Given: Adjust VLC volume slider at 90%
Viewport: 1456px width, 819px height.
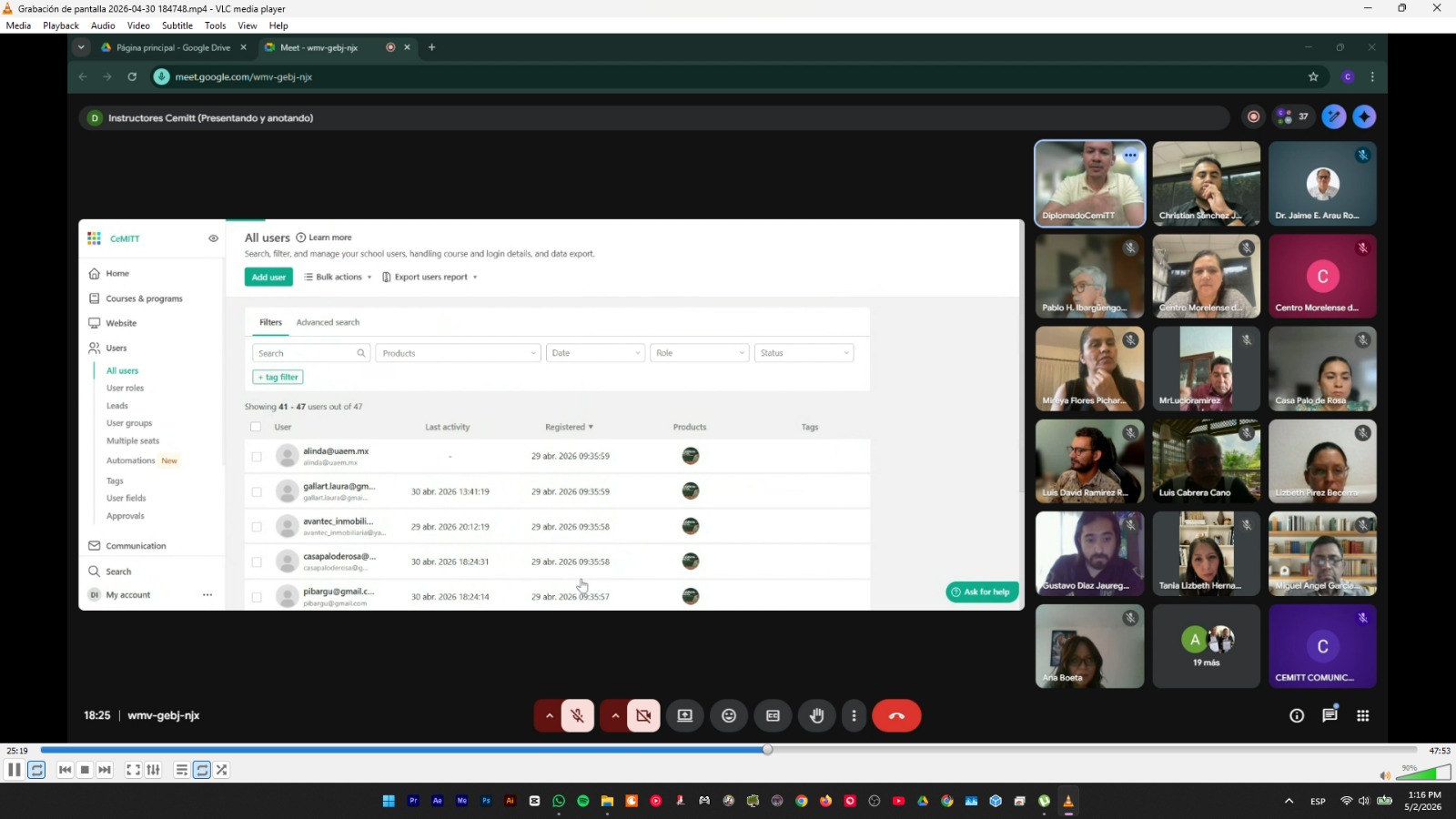Looking at the screenshot, I should (1423, 773).
